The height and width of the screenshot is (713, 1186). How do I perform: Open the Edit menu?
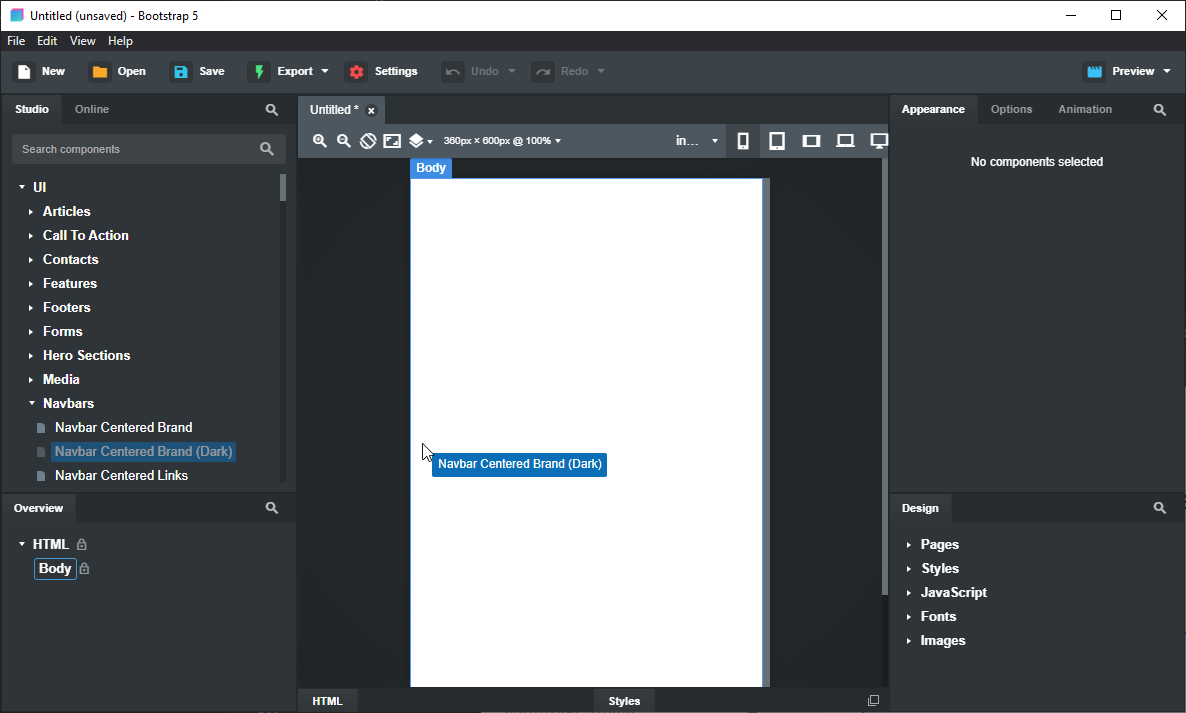click(47, 41)
